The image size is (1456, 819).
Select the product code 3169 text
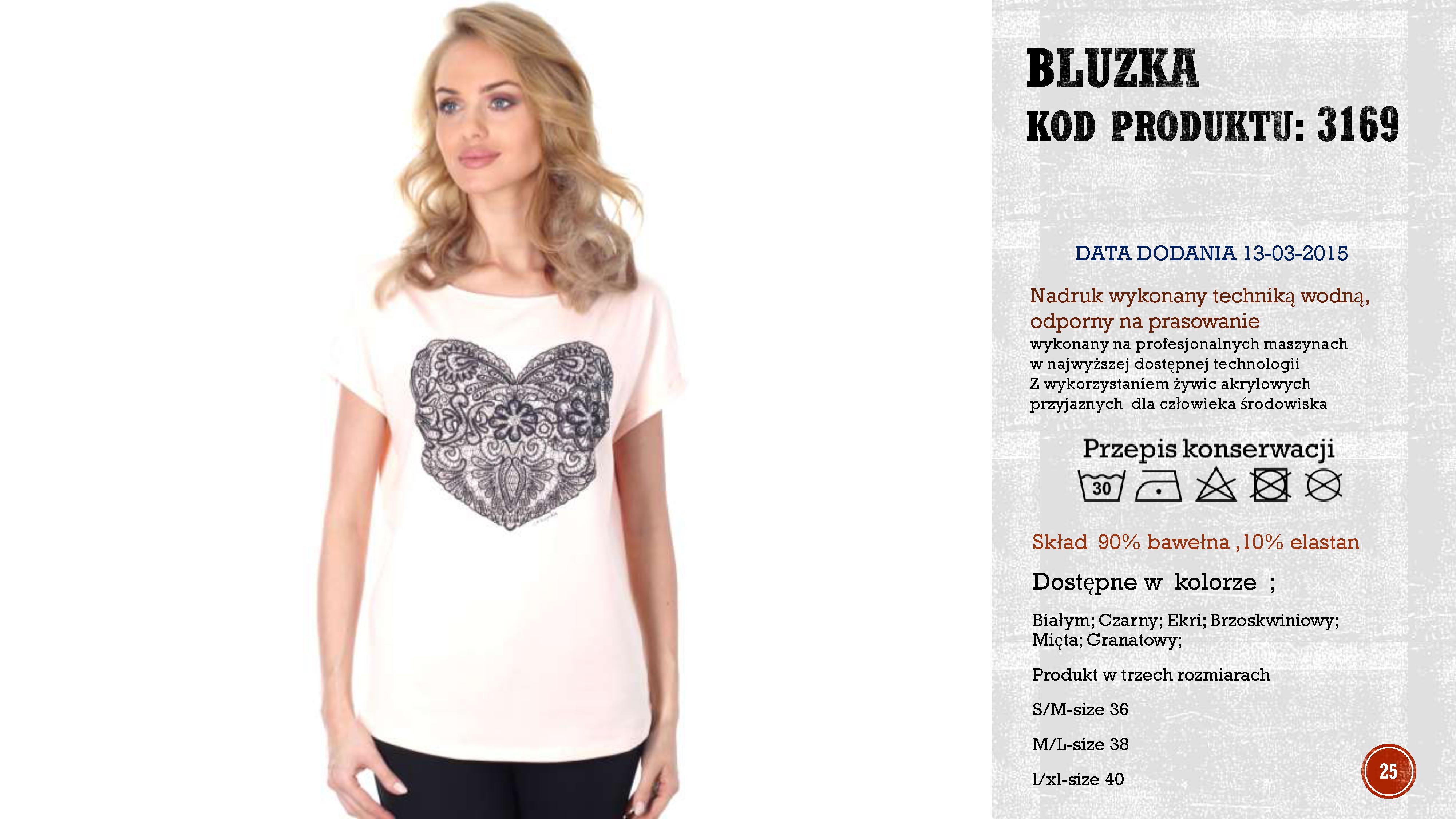(x=1358, y=124)
